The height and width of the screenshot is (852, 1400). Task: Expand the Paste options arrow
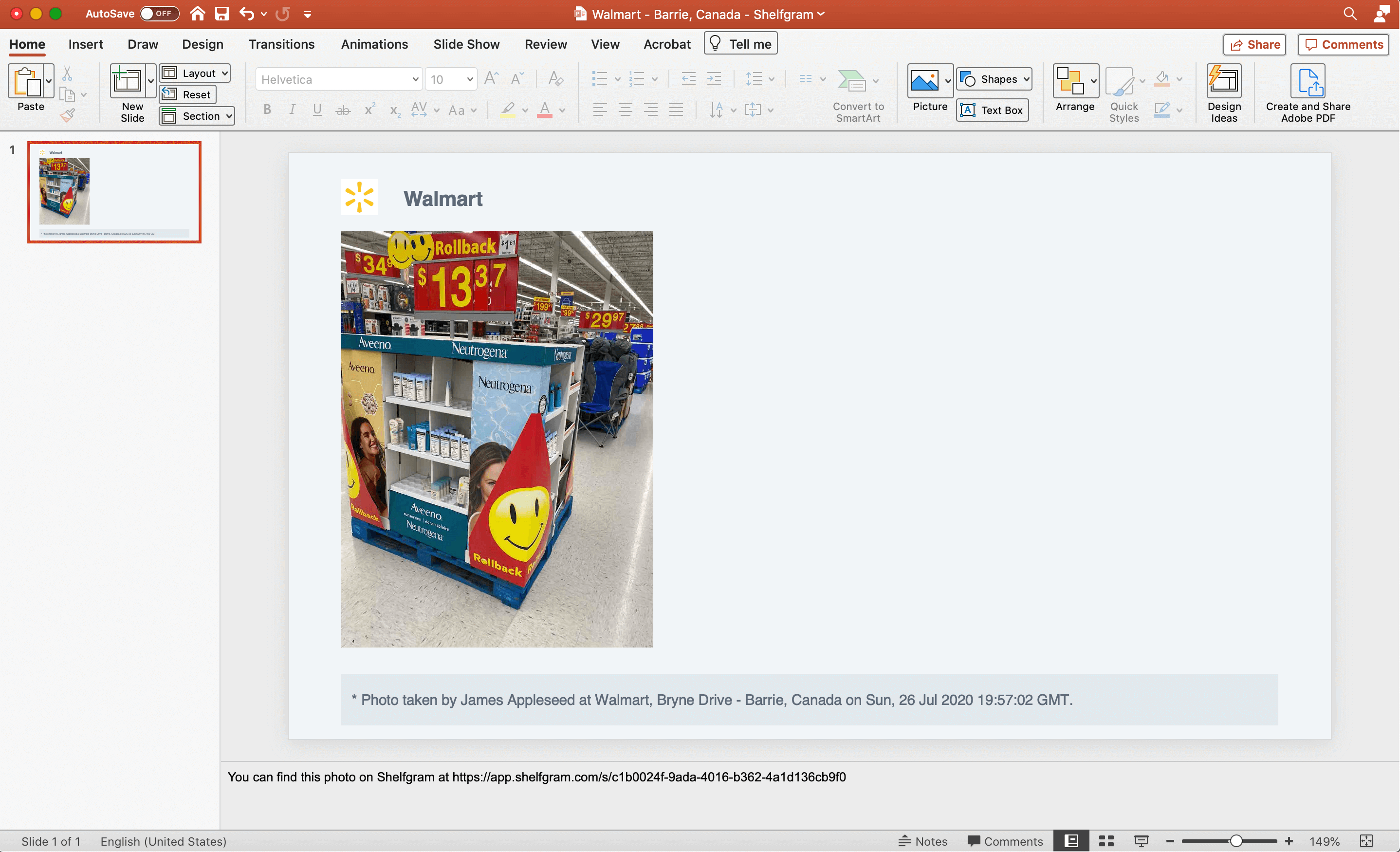click(x=49, y=81)
